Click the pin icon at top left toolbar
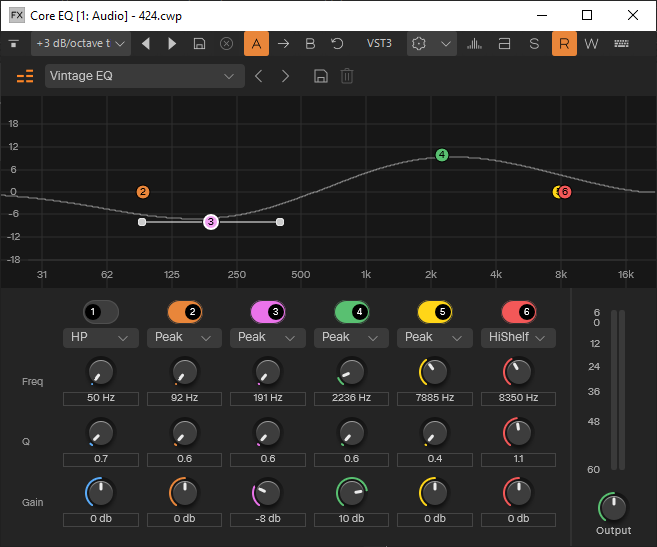 (14, 44)
